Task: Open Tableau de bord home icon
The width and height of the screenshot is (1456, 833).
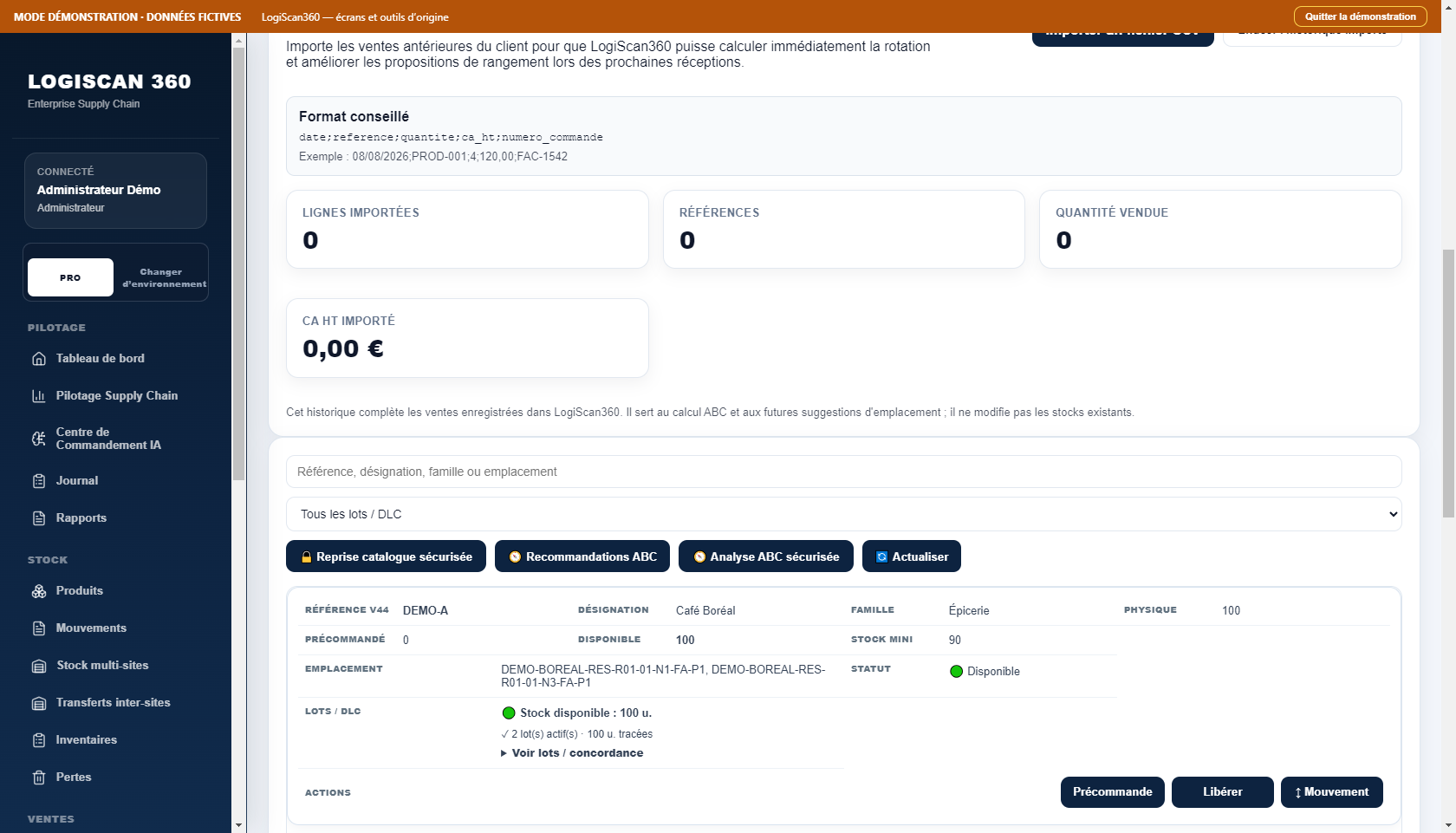Action: coord(39,359)
